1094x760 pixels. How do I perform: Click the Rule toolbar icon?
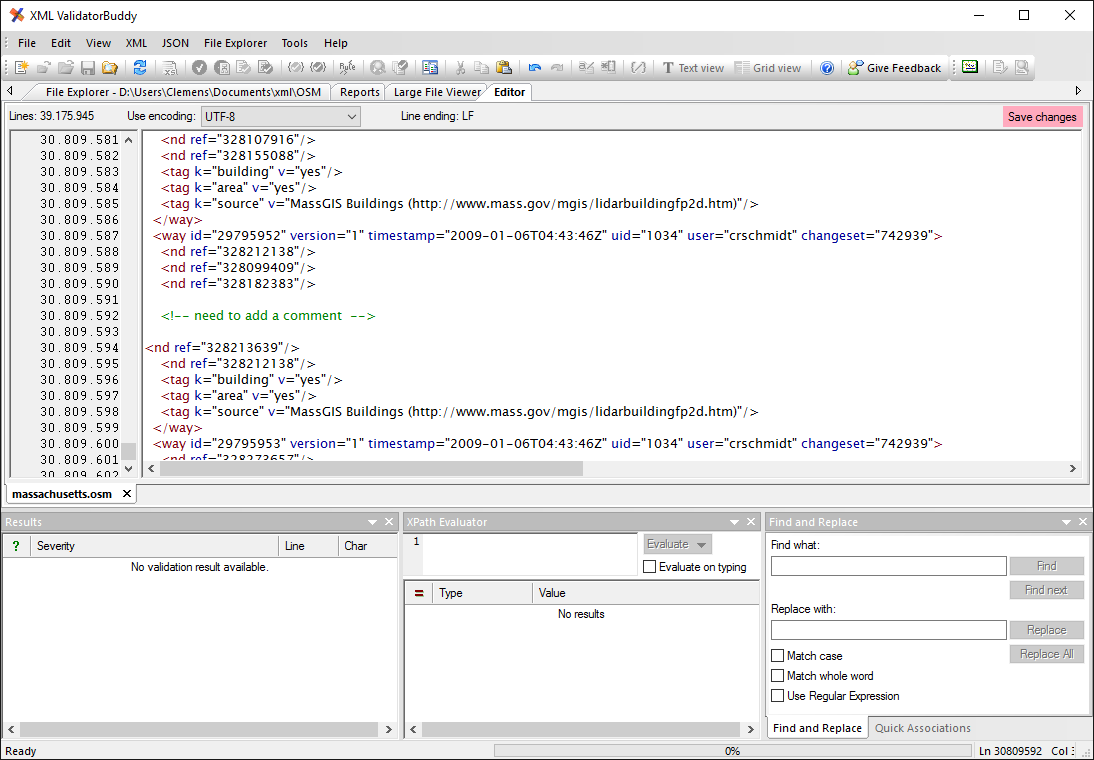pos(347,68)
